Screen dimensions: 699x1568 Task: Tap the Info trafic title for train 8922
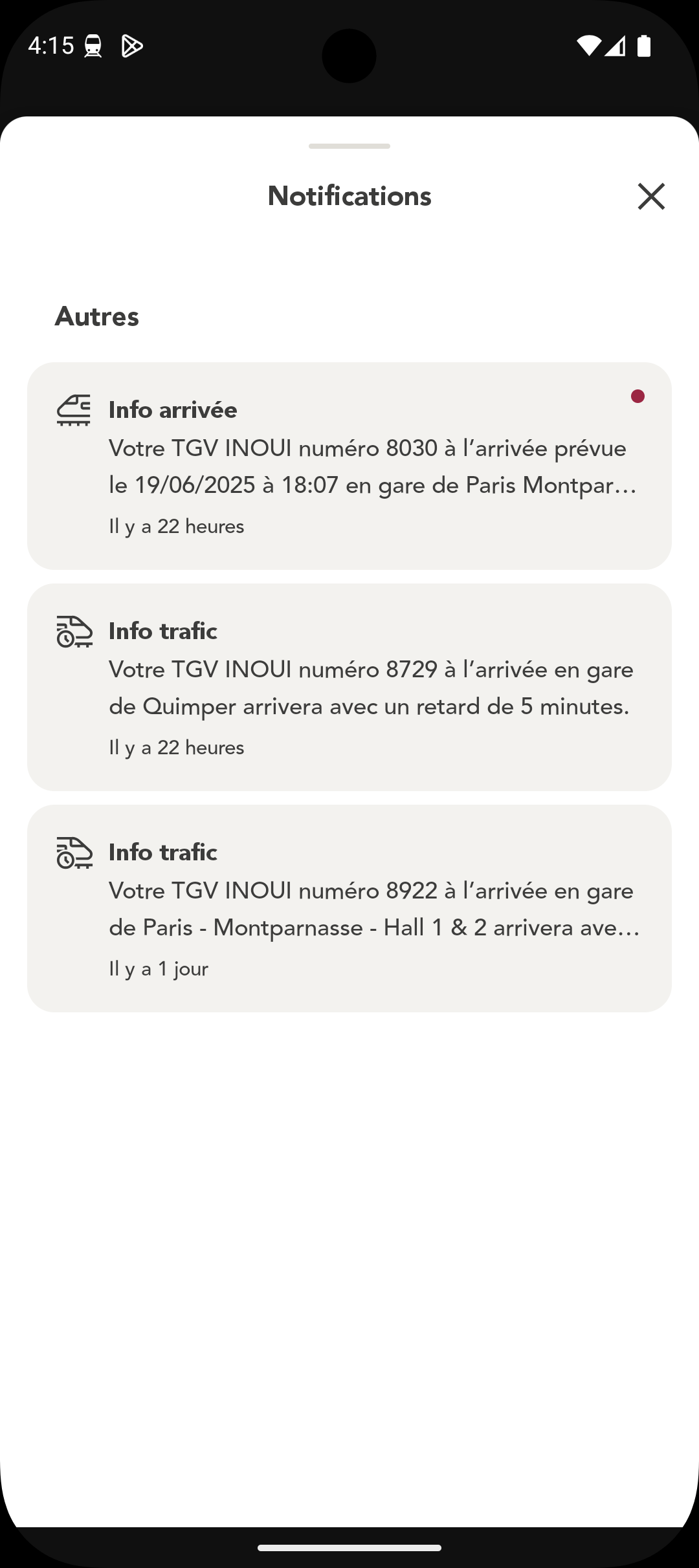162,853
